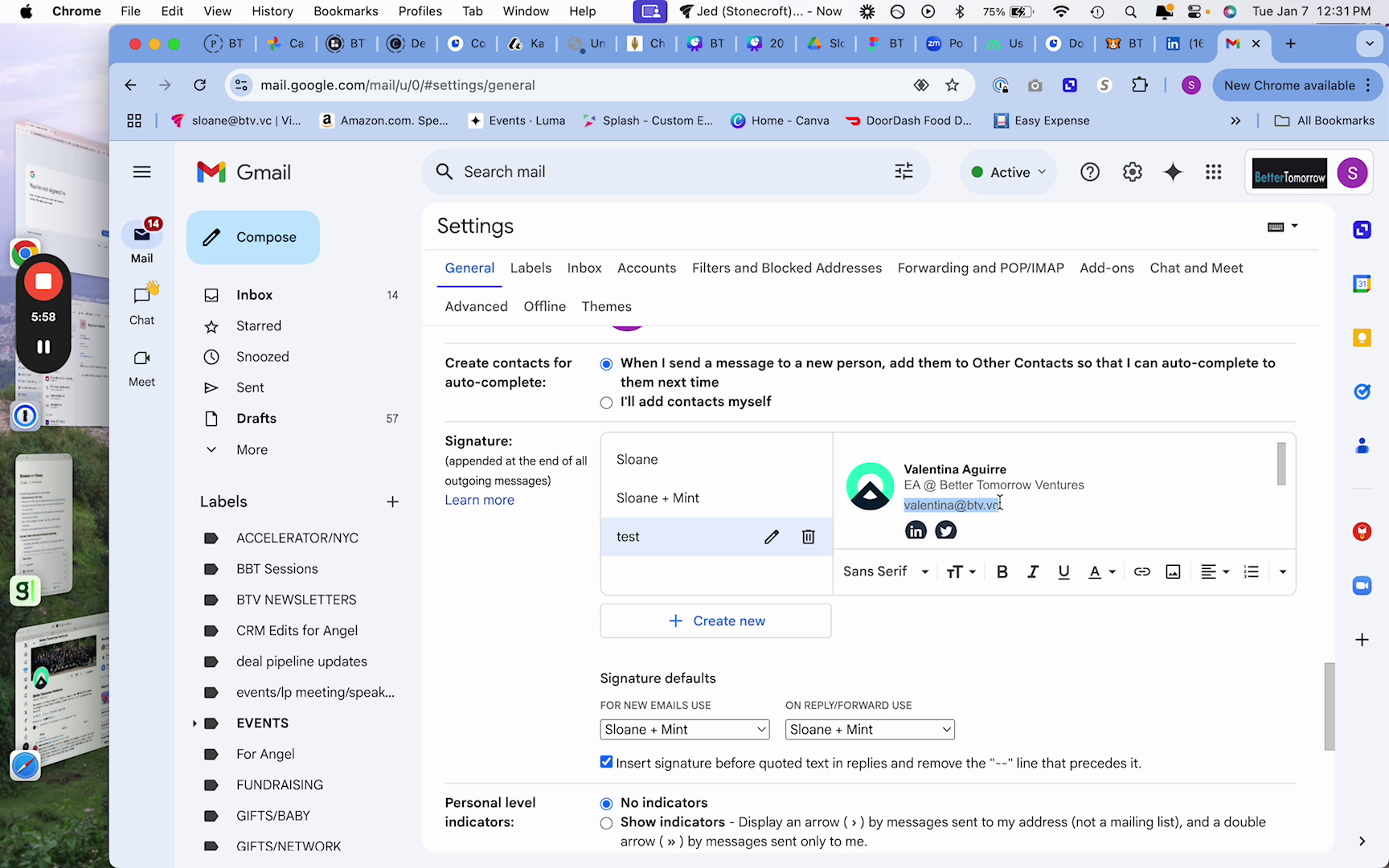Open the Google apps grid icon
The width and height of the screenshot is (1389, 868).
click(x=1214, y=172)
